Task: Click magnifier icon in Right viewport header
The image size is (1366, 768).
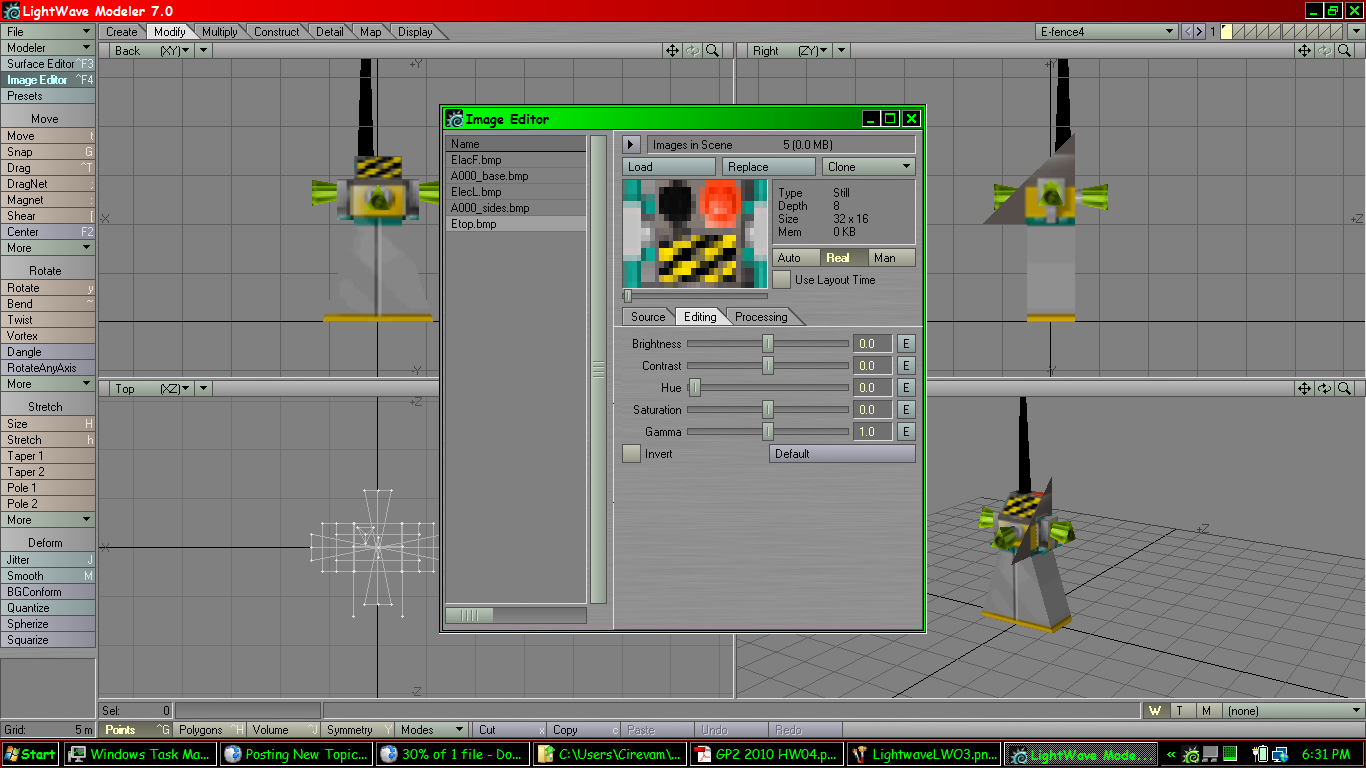Action: [1345, 50]
